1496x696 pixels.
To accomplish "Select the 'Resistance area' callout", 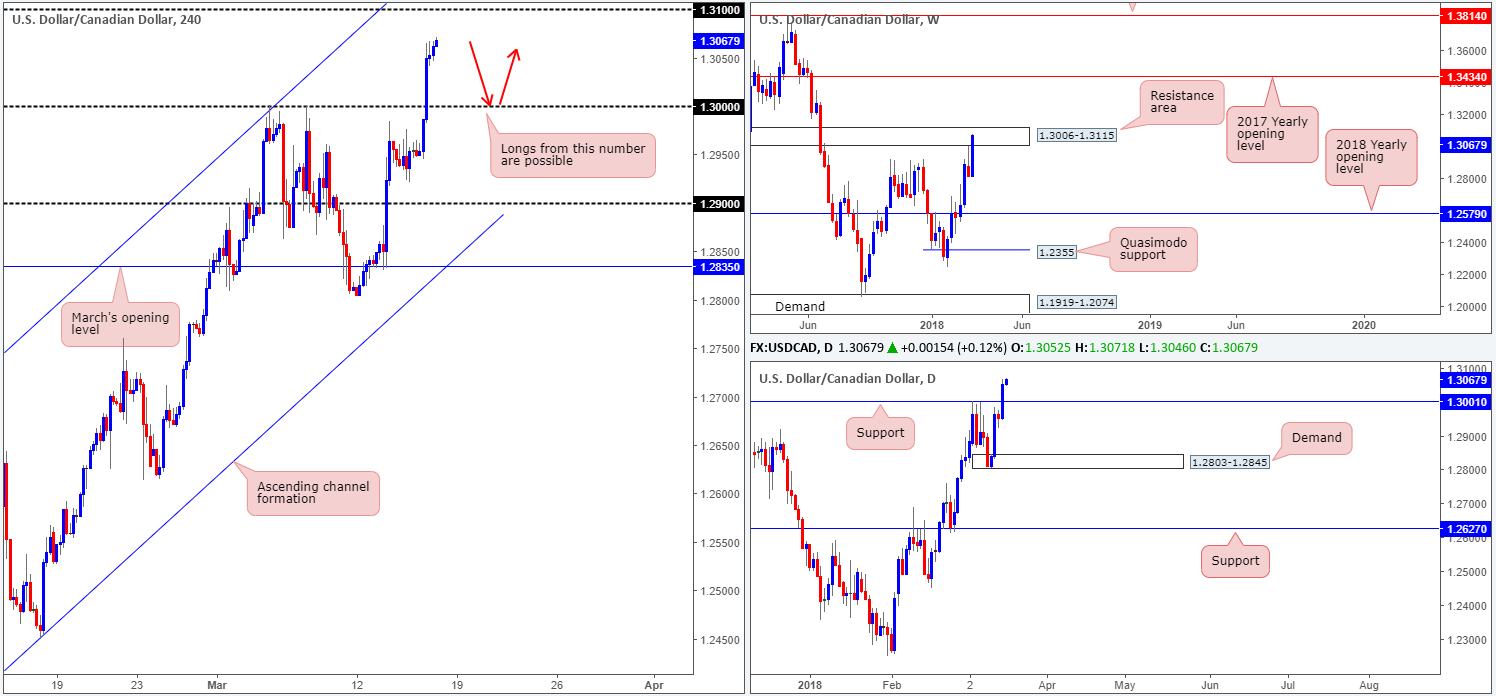I will [x=1182, y=103].
